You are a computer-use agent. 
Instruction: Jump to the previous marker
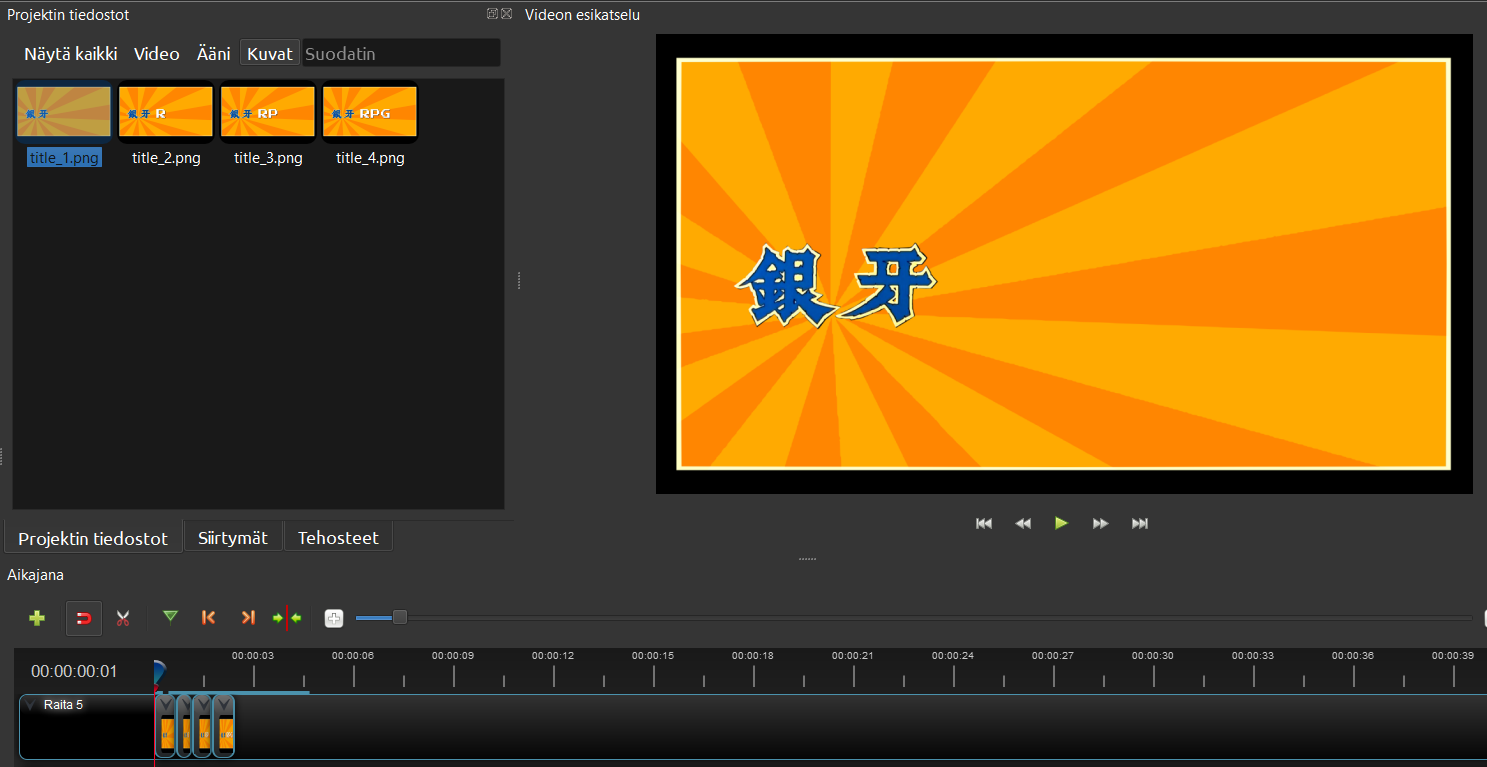[208, 618]
